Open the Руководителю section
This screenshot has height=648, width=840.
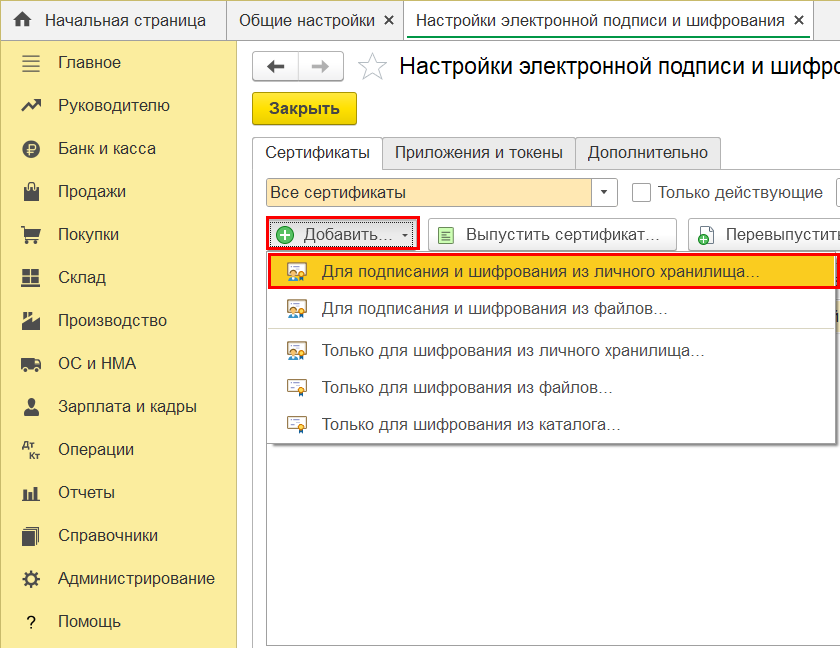click(118, 106)
